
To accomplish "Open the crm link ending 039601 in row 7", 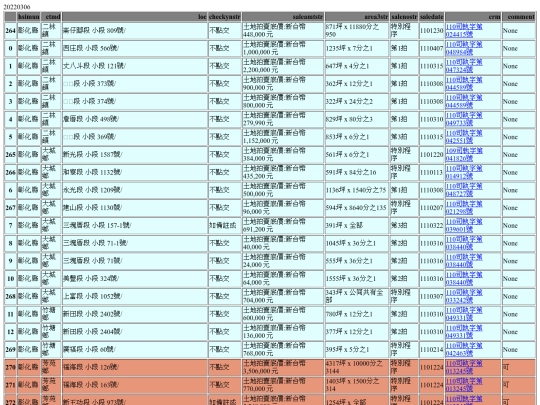I will 464,226.
